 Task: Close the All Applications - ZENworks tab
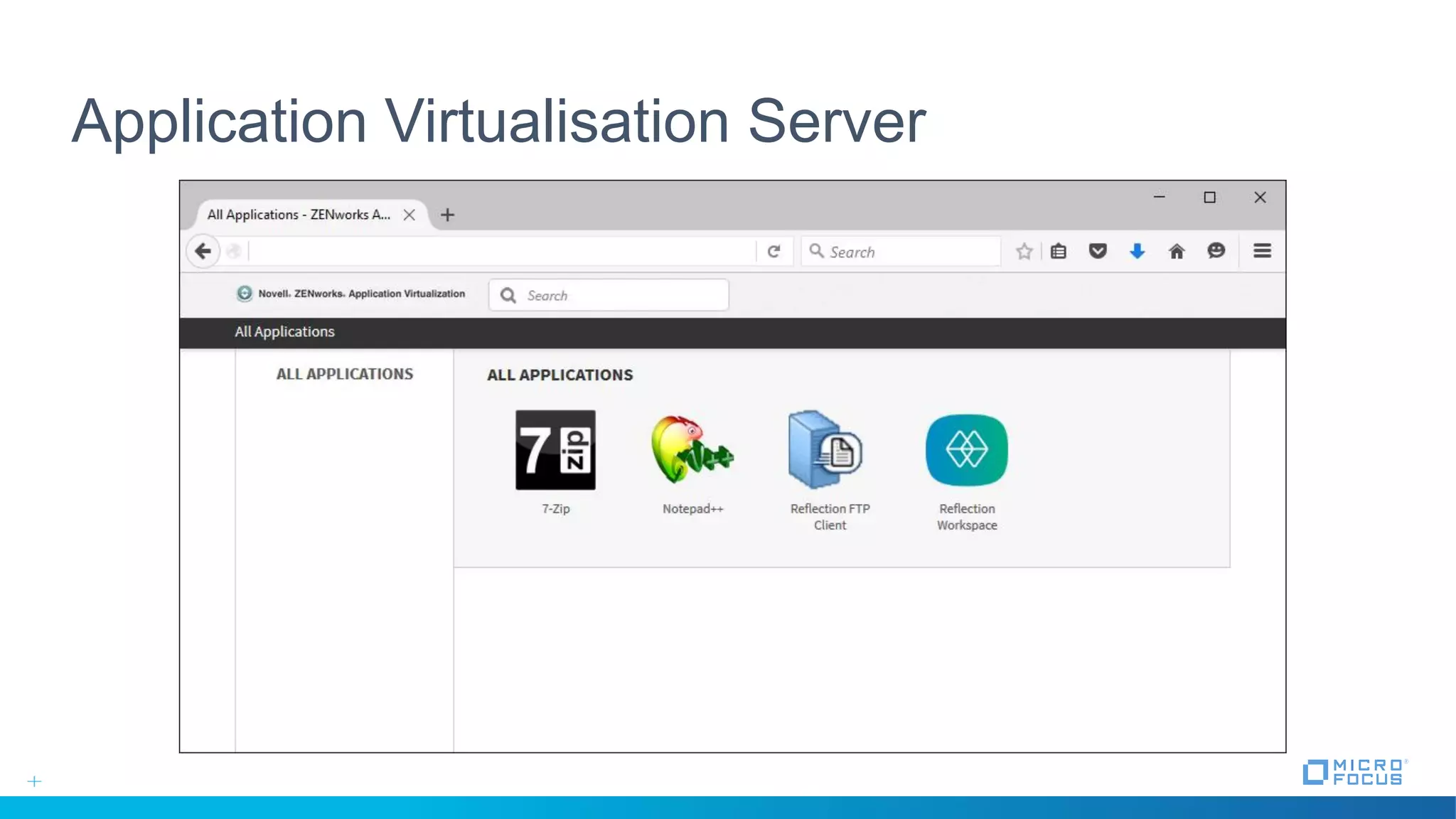click(x=409, y=215)
